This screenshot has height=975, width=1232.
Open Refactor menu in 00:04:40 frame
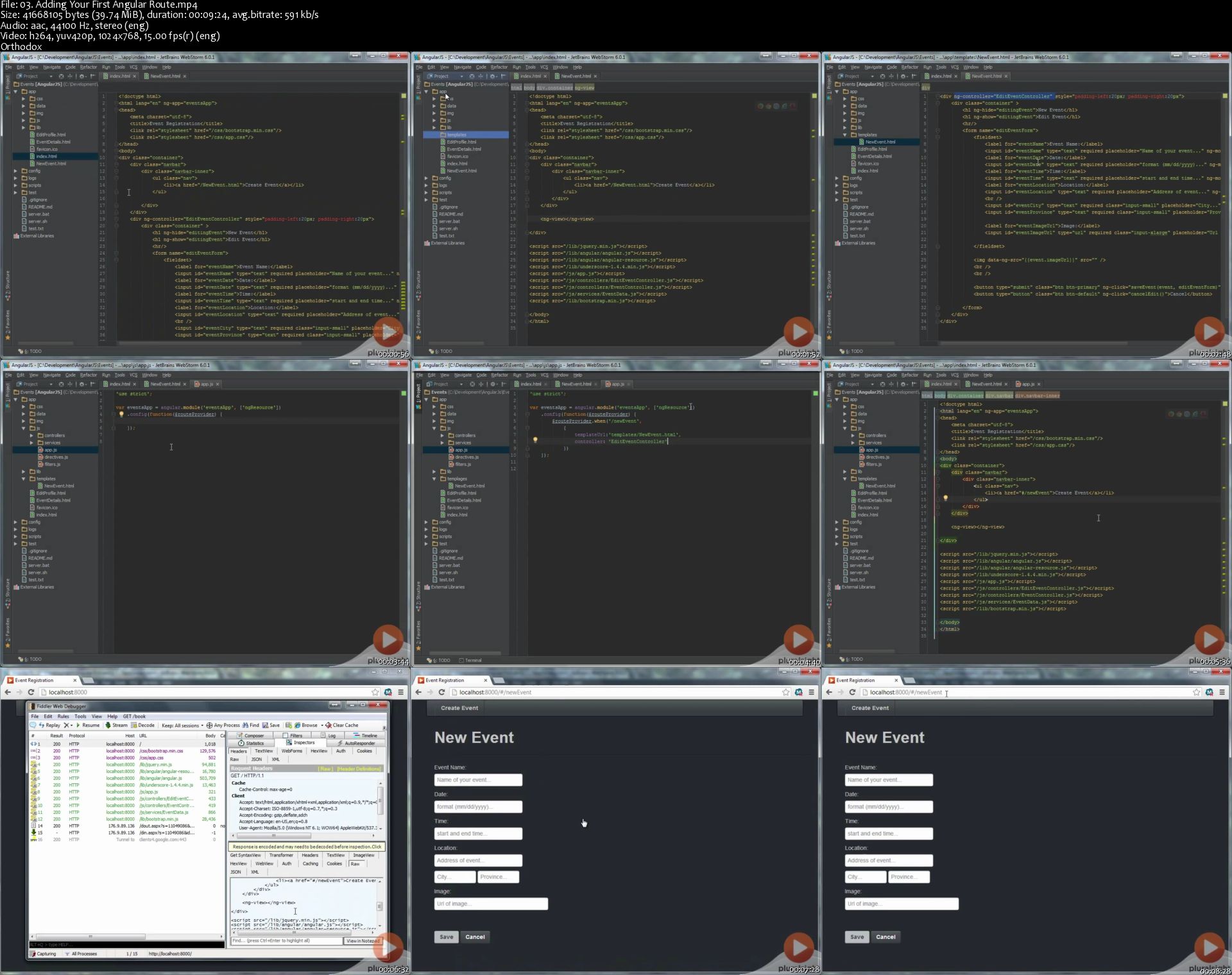[499, 375]
